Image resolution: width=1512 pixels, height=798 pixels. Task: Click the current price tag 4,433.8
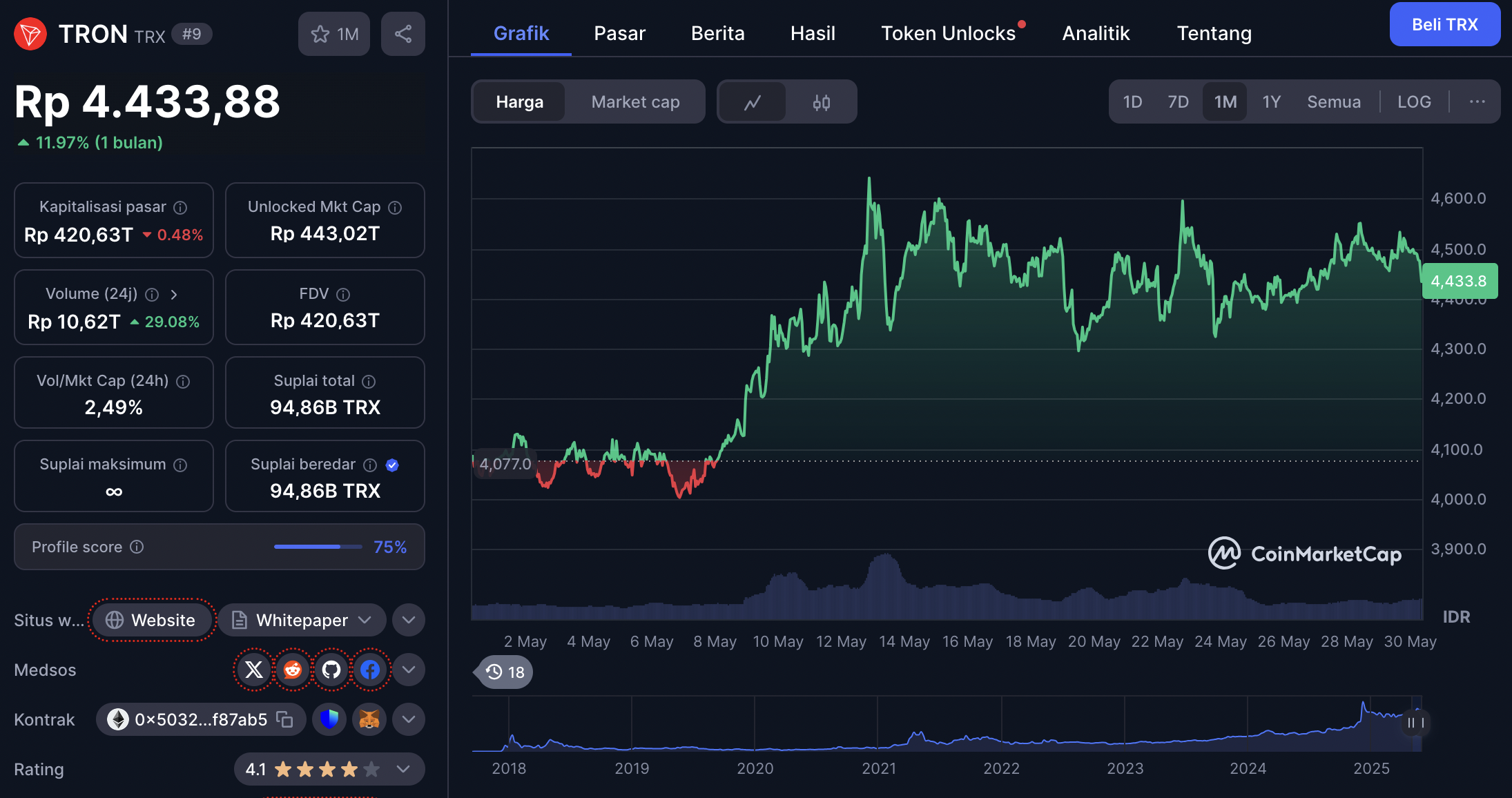pyautogui.click(x=1459, y=281)
